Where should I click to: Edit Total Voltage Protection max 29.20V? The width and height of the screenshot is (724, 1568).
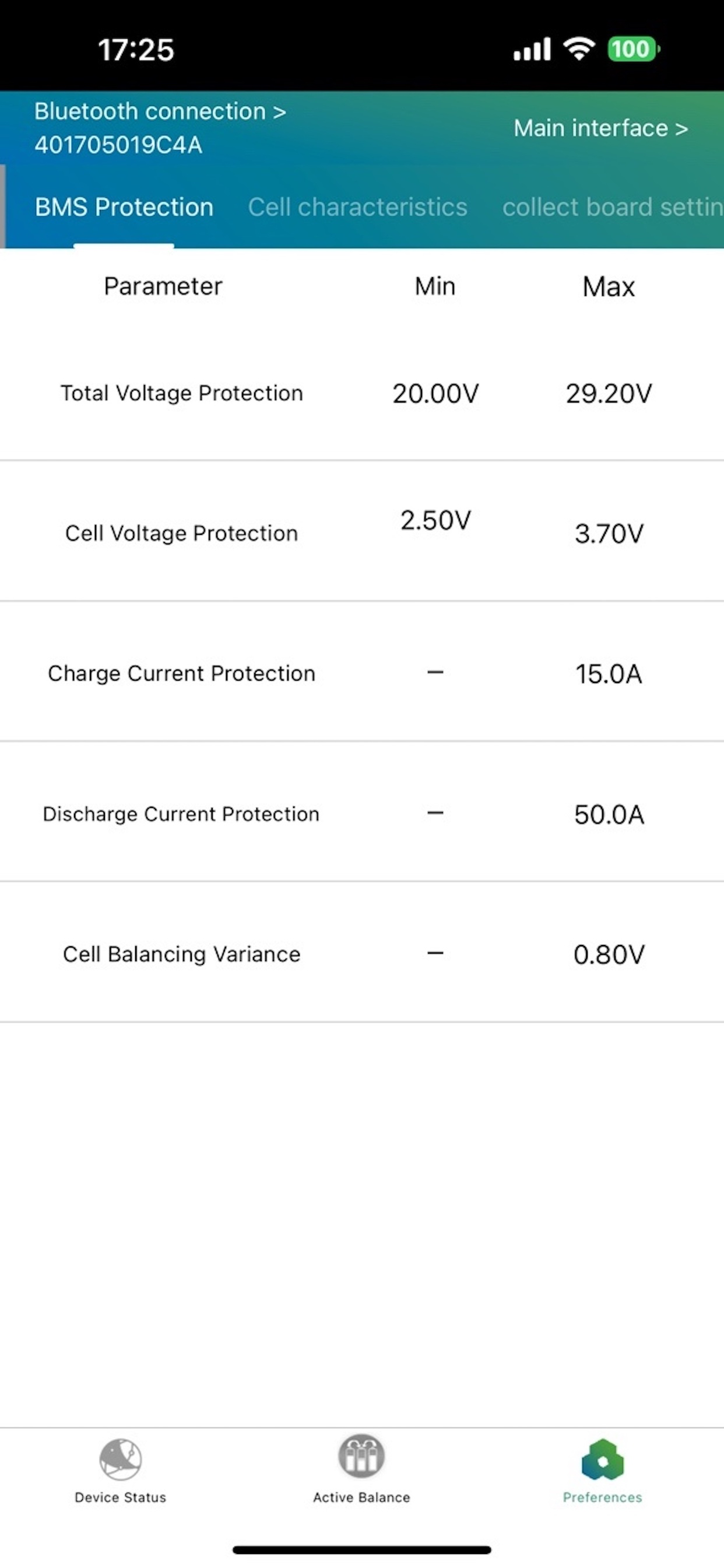tap(609, 394)
